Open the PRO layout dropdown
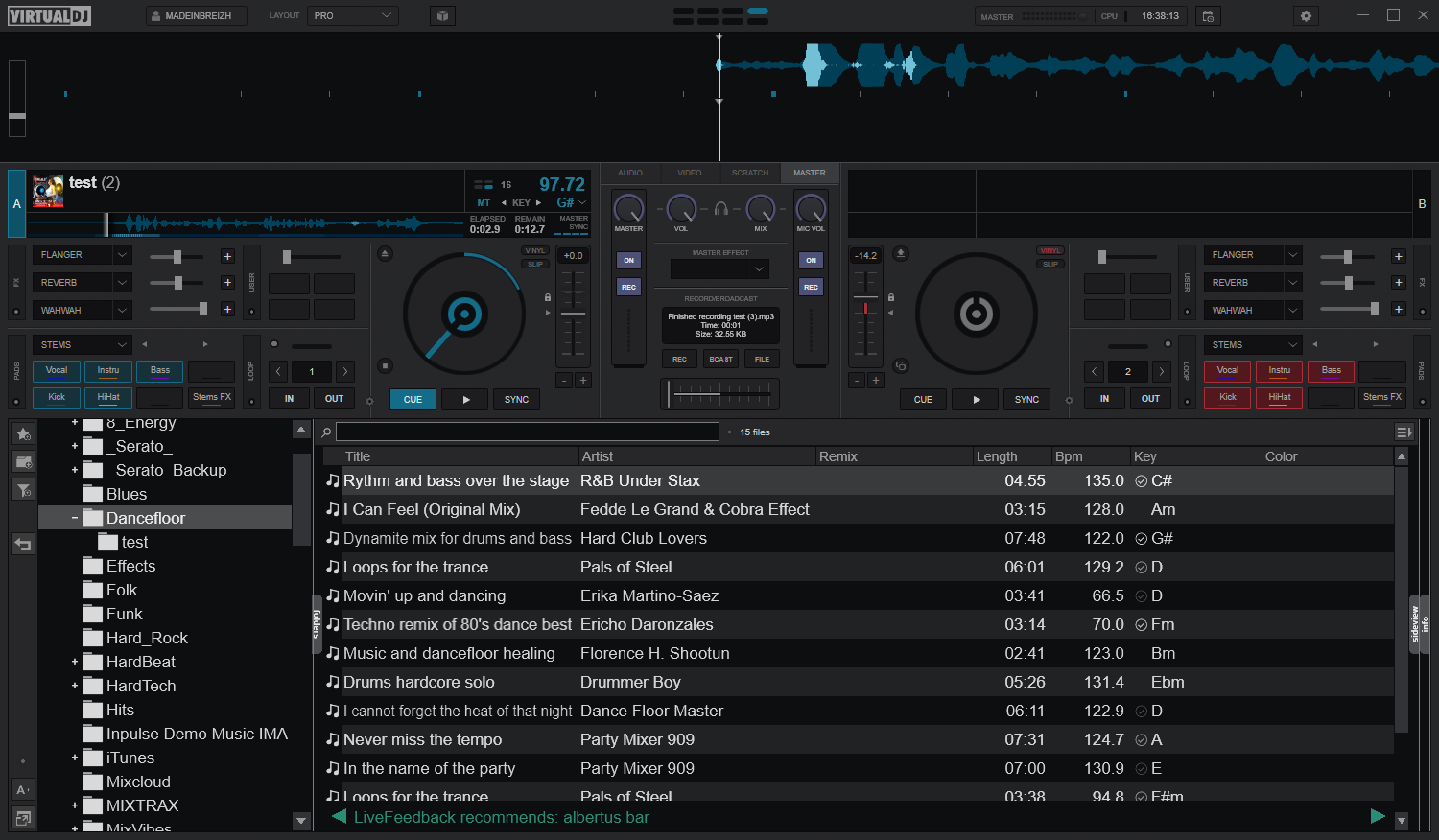 point(353,16)
